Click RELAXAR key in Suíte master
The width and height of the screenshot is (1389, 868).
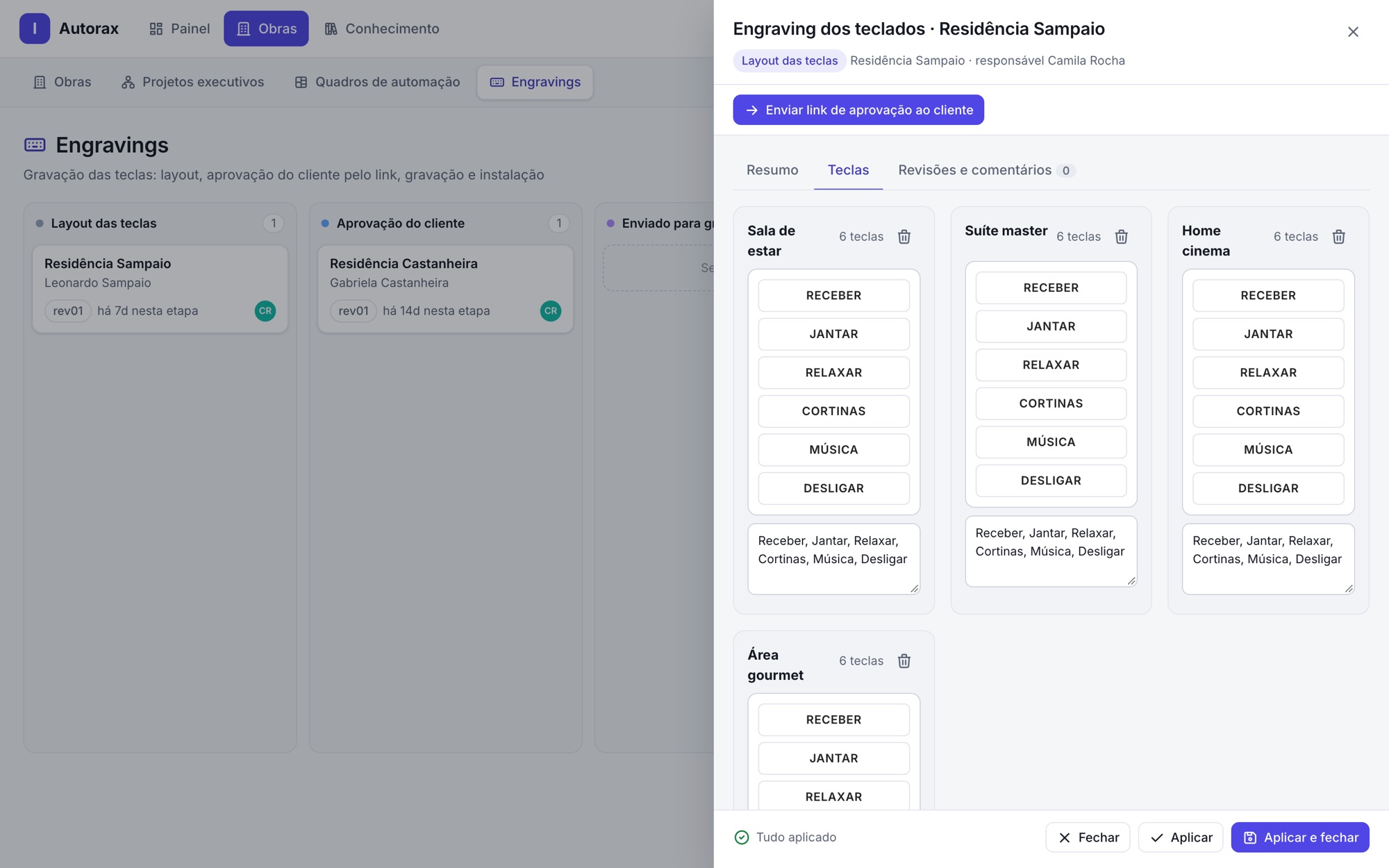click(x=1051, y=365)
